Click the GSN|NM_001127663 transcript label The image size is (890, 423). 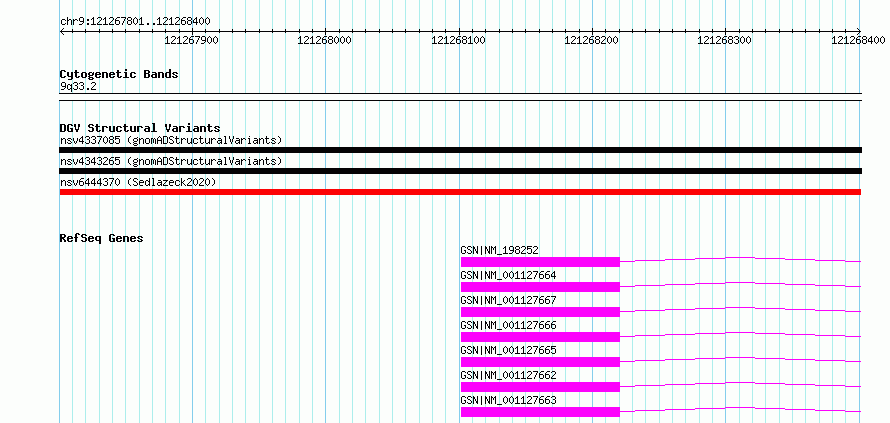[x=508, y=400]
